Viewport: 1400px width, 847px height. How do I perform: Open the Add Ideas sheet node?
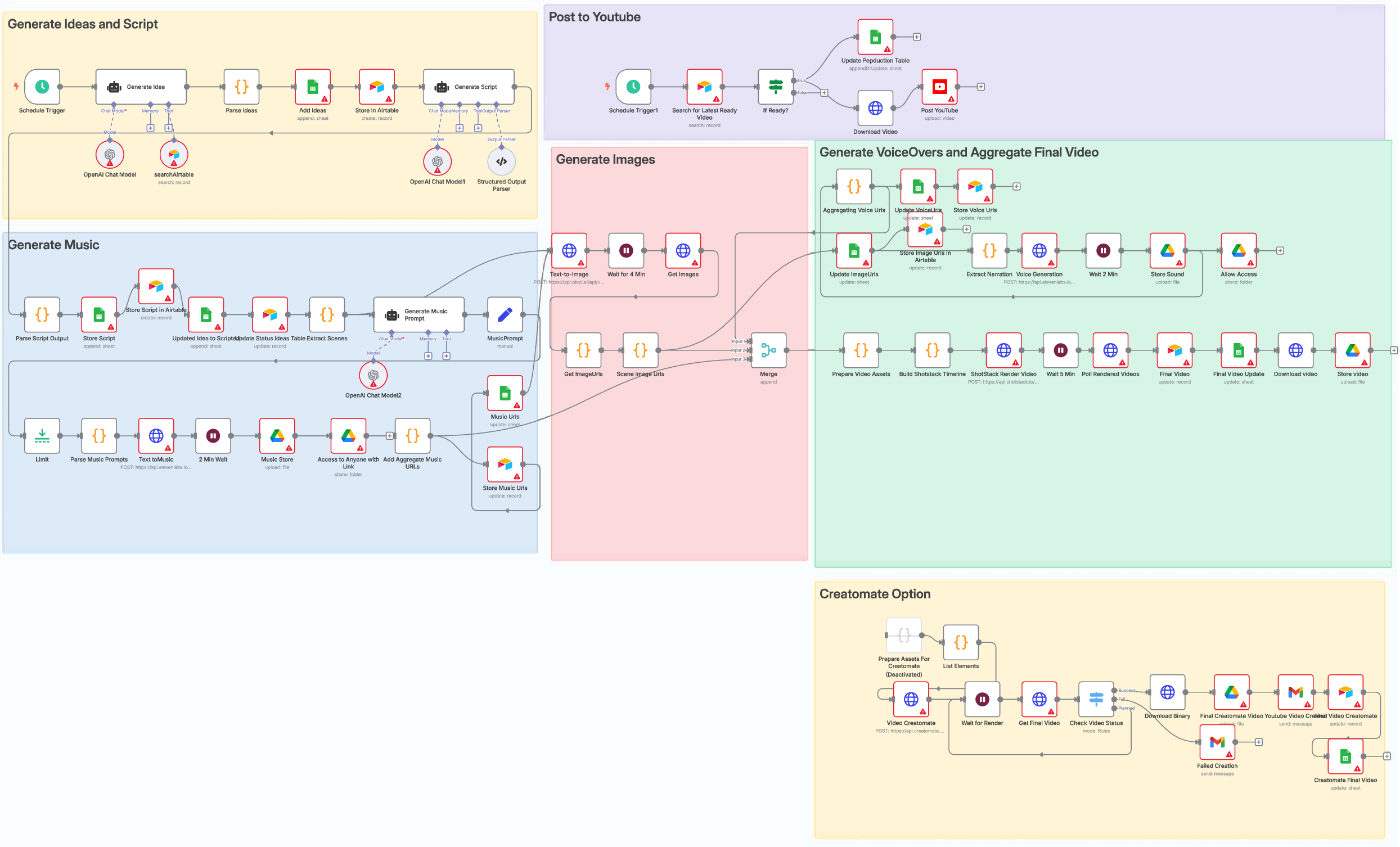[x=313, y=87]
